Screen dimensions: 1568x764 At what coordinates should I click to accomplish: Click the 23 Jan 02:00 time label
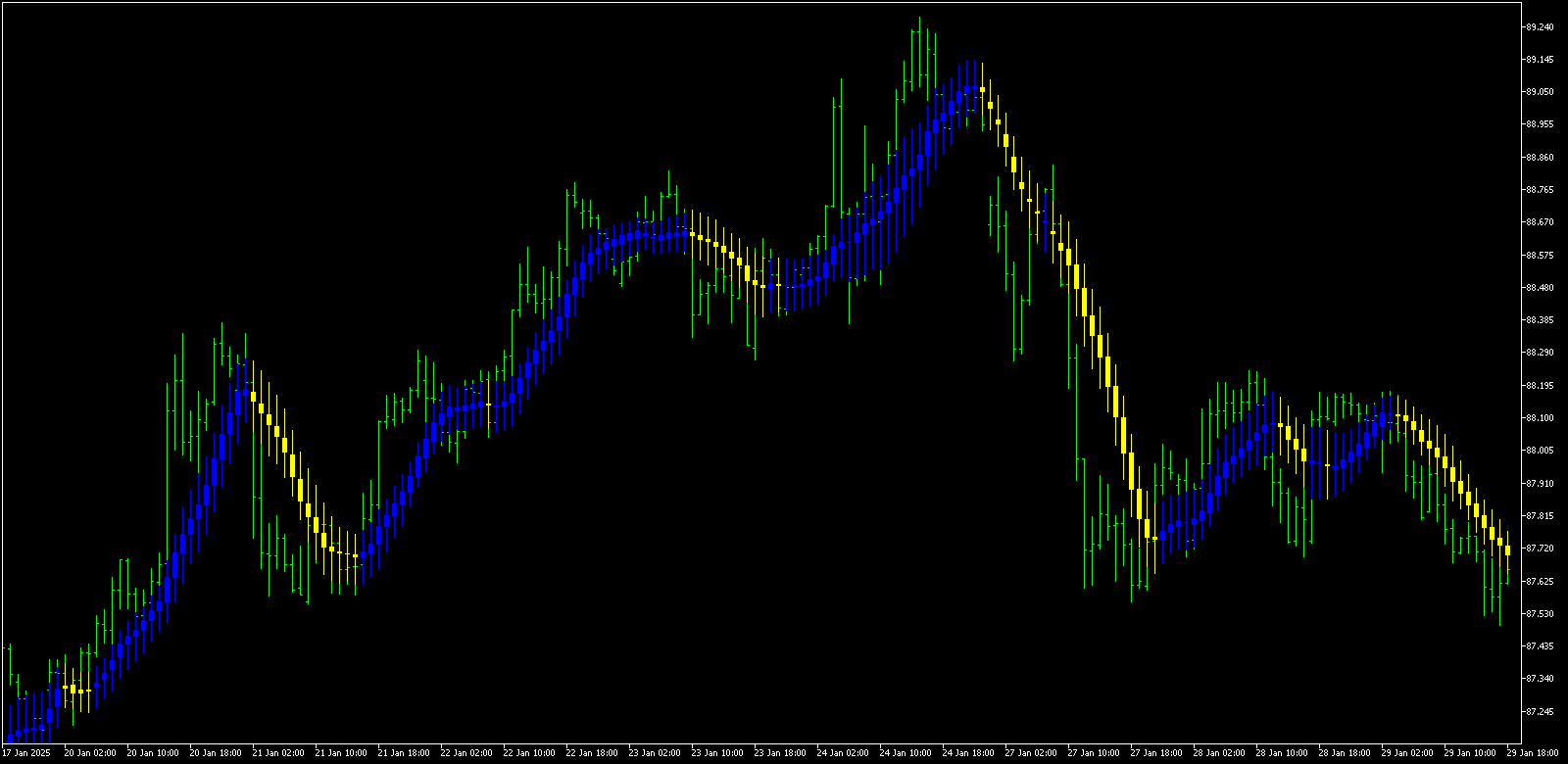click(655, 753)
